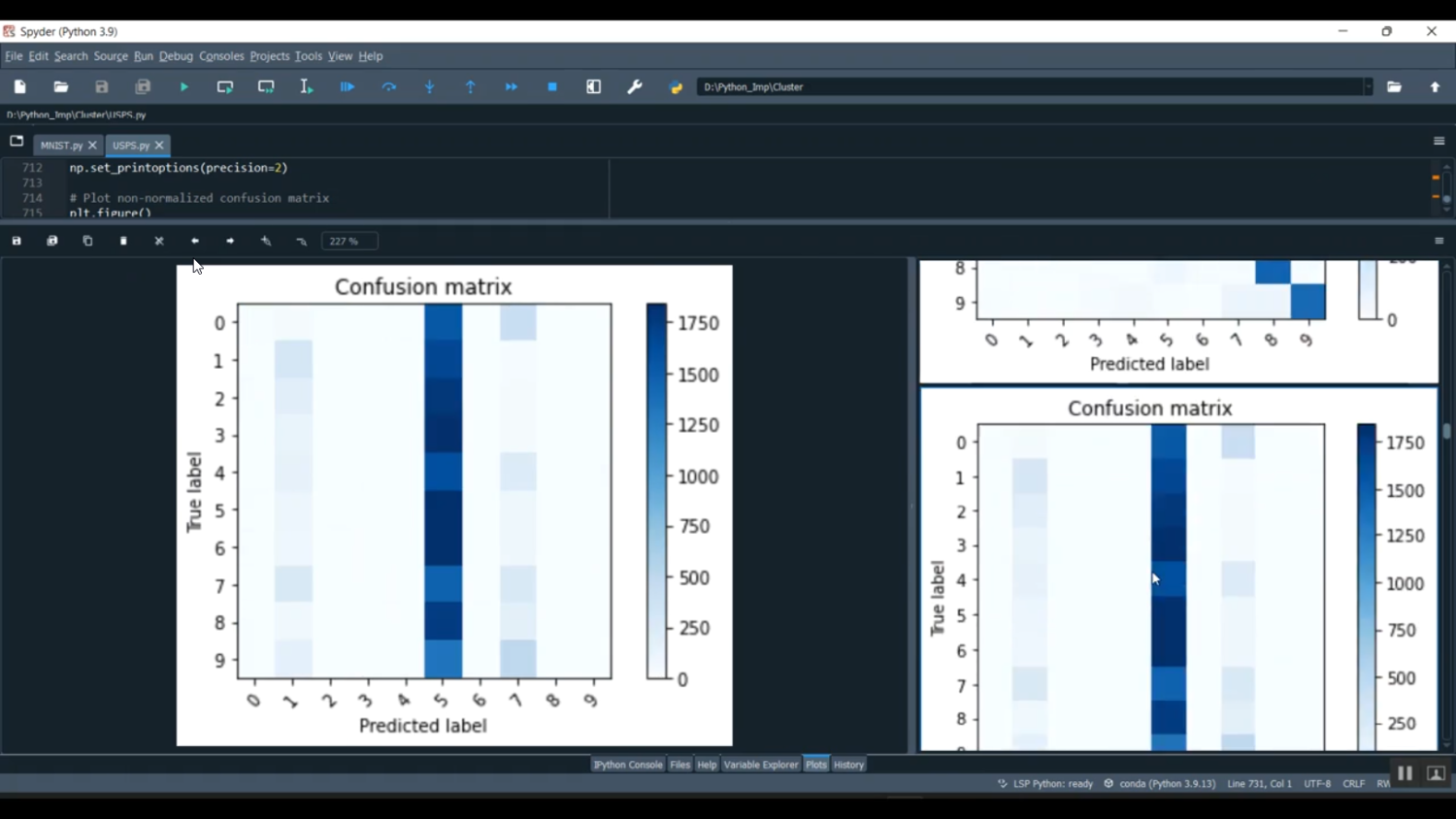Click the Debug file icon
Screen dimensions: 1456x819
(x=347, y=87)
